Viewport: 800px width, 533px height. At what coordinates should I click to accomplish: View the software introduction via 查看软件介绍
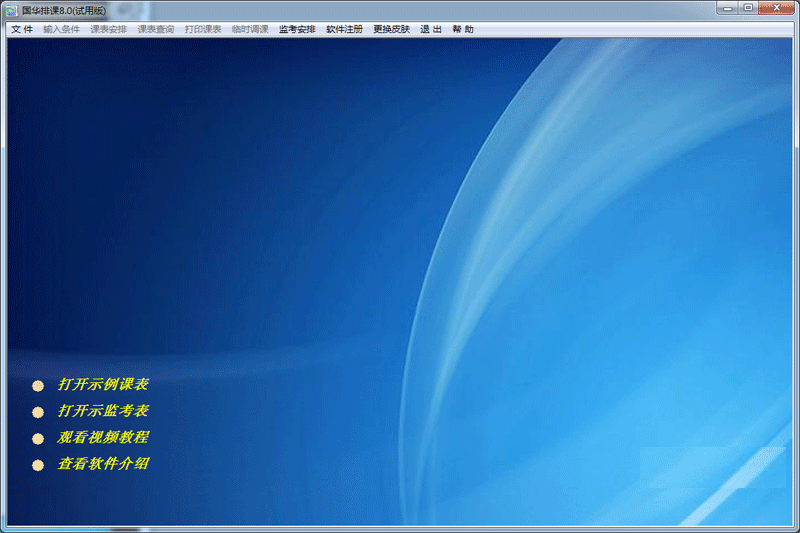(104, 464)
